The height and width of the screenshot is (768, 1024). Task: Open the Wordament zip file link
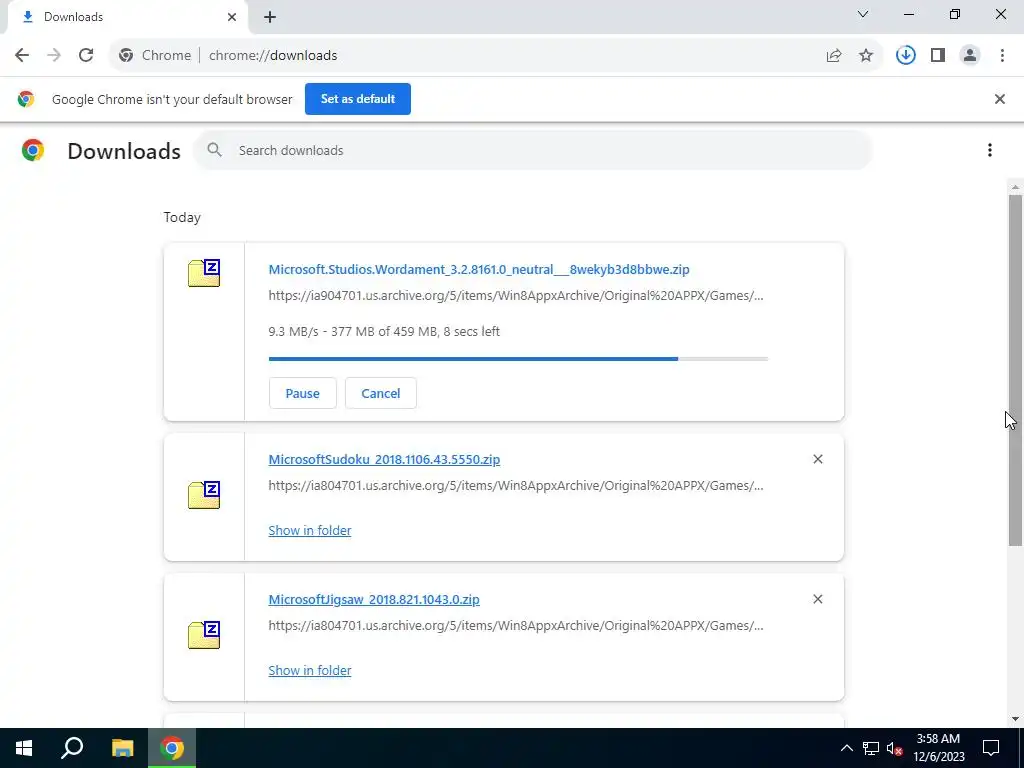[479, 269]
